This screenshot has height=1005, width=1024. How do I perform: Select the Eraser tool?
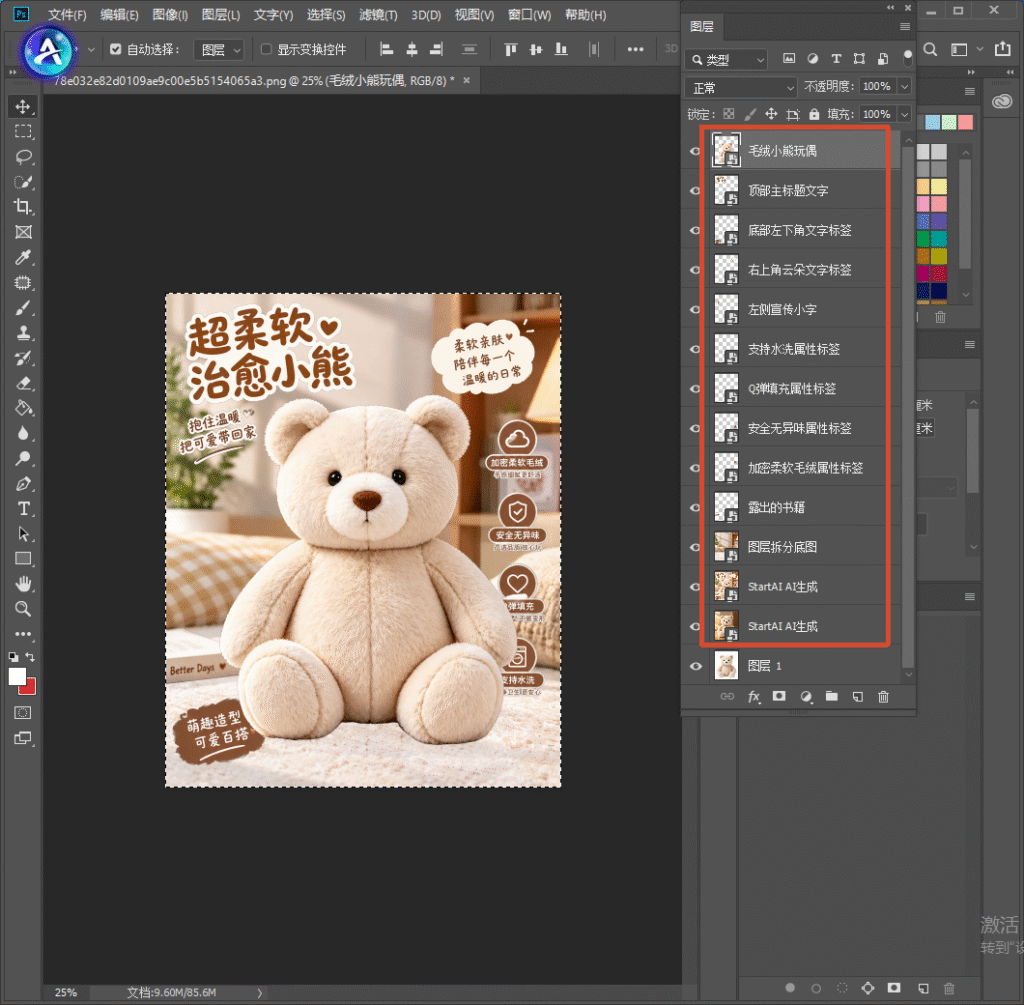click(x=23, y=383)
